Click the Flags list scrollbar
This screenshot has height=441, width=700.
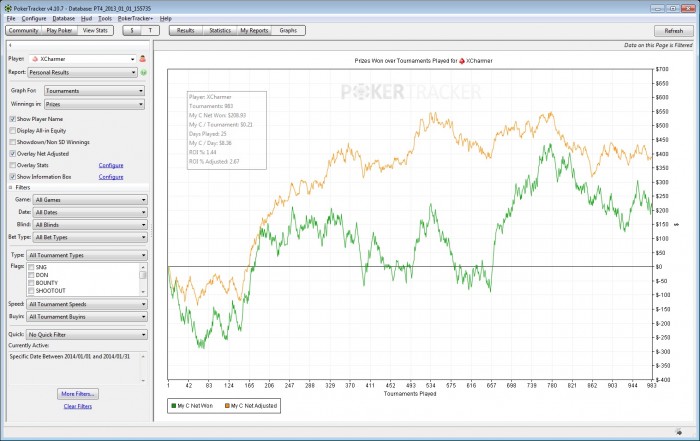tap(143, 279)
